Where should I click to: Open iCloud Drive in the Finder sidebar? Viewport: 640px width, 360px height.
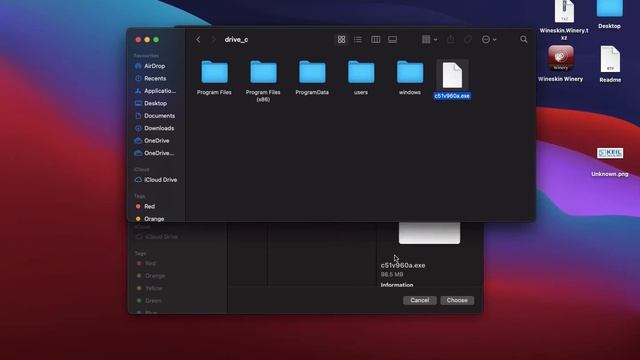point(156,180)
